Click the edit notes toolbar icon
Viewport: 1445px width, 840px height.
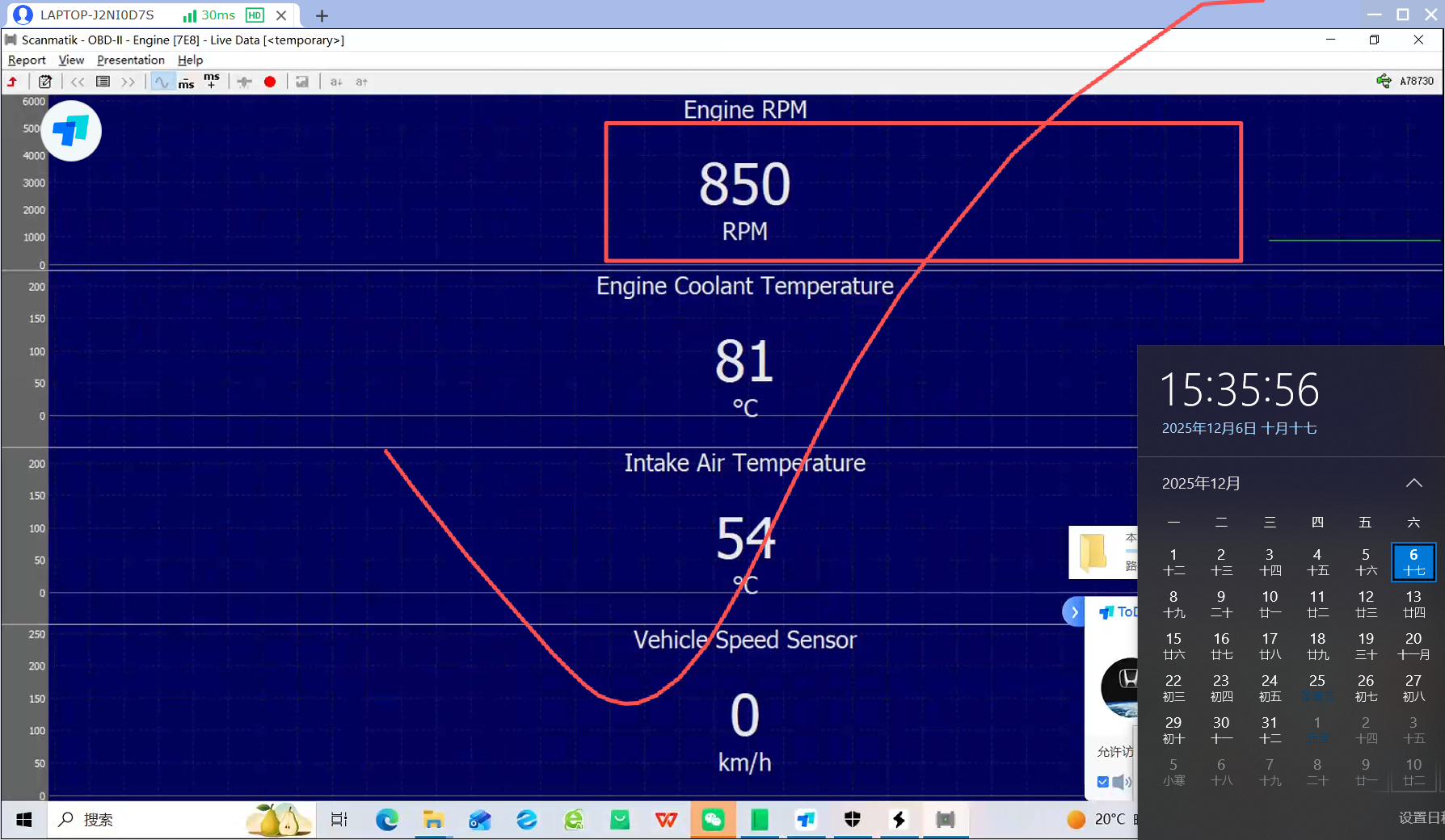click(x=45, y=82)
